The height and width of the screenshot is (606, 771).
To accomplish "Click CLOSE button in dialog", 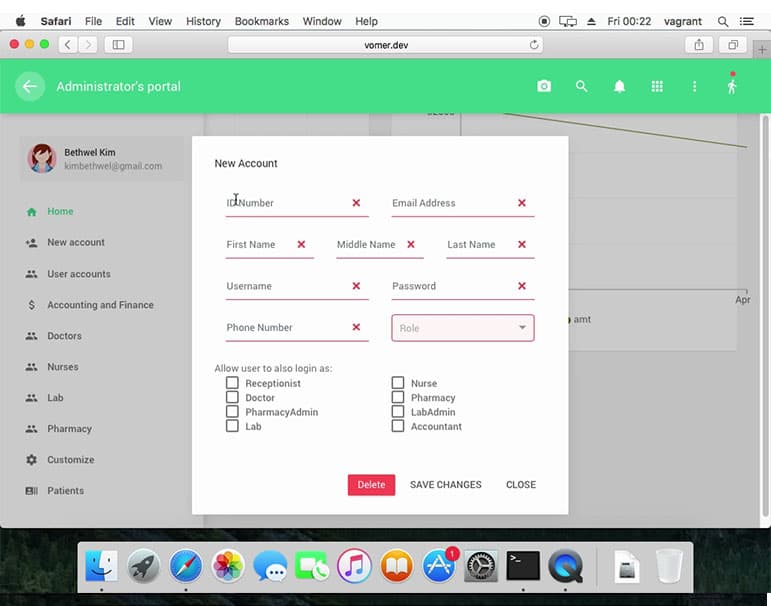I will 521,485.
